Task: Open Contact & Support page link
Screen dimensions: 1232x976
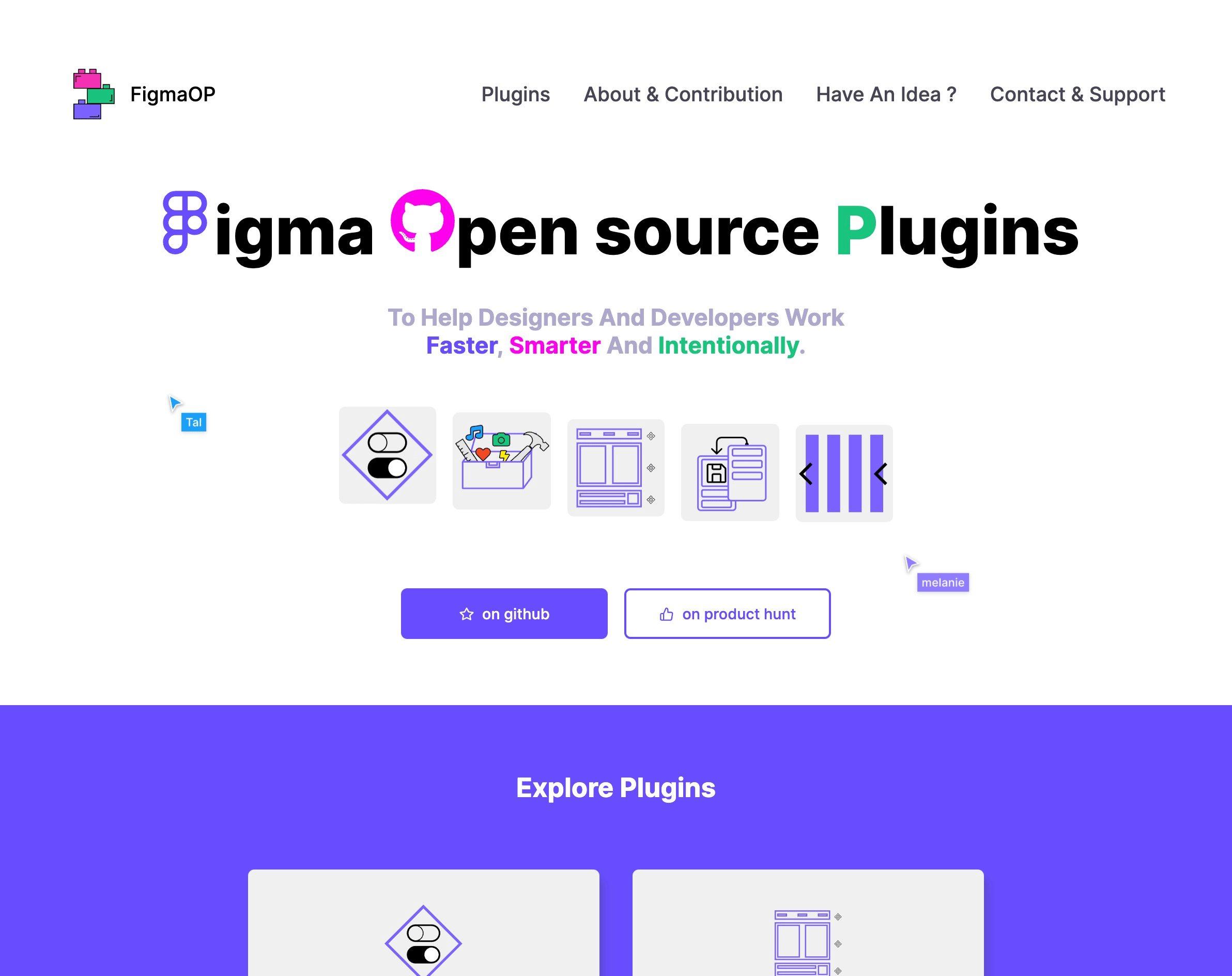Action: (1077, 94)
